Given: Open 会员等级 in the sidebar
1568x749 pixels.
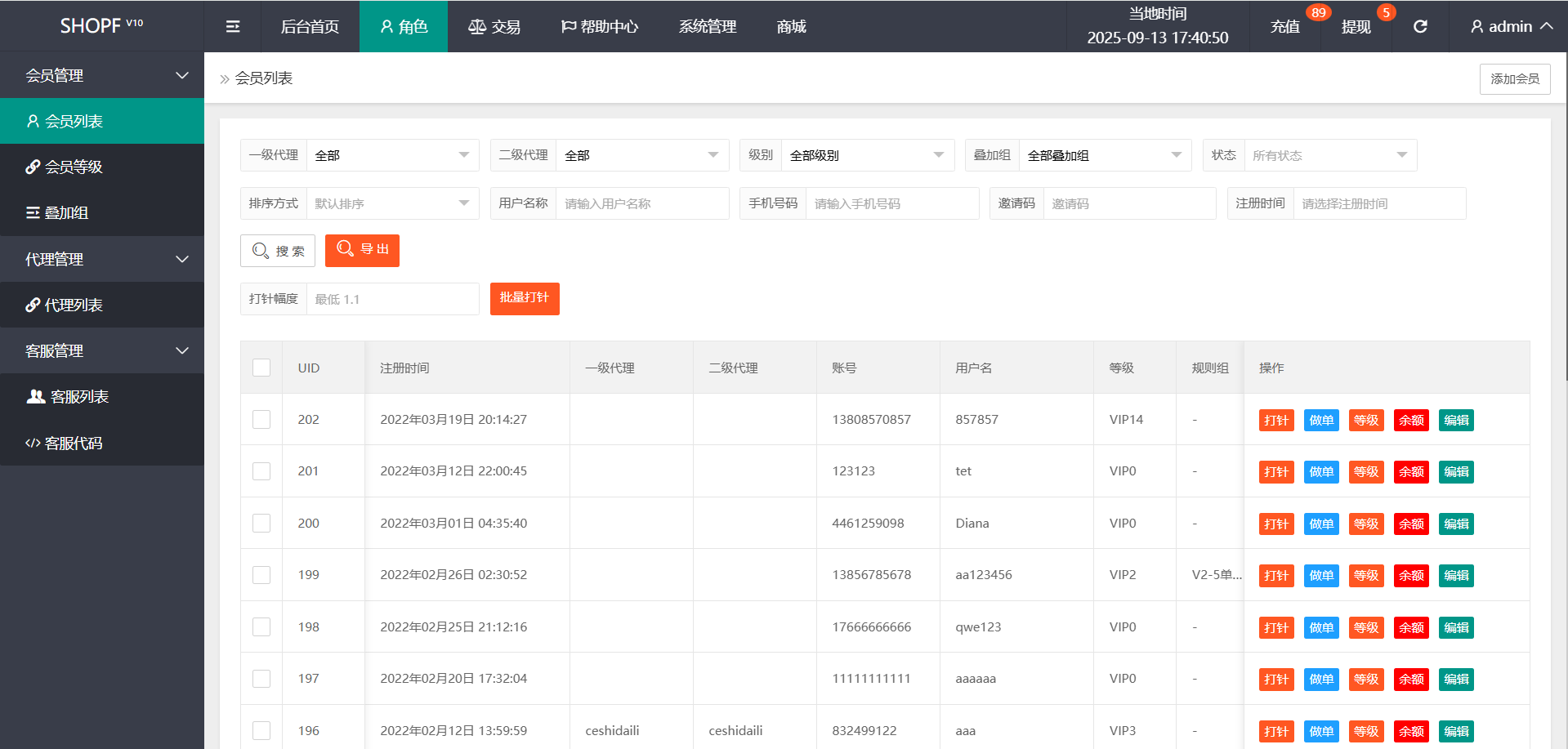Looking at the screenshot, I should (74, 167).
